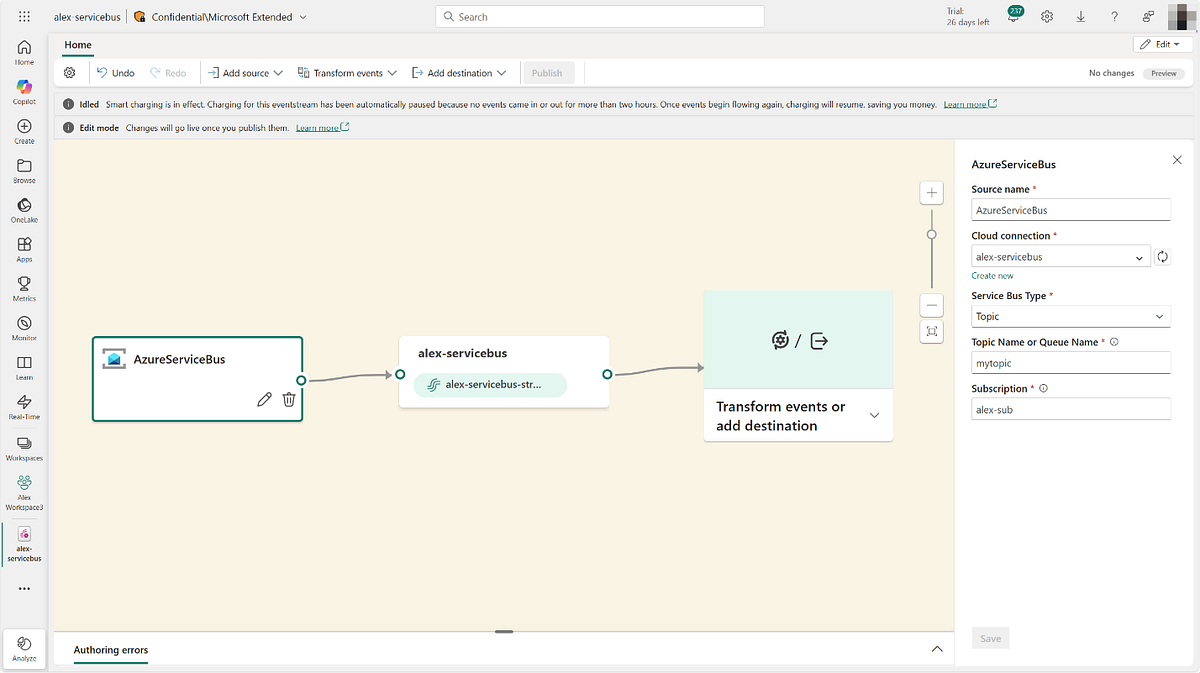Screen dimensions: 1200x673
Task: Refresh the cloud connection list
Action: (x=1163, y=257)
